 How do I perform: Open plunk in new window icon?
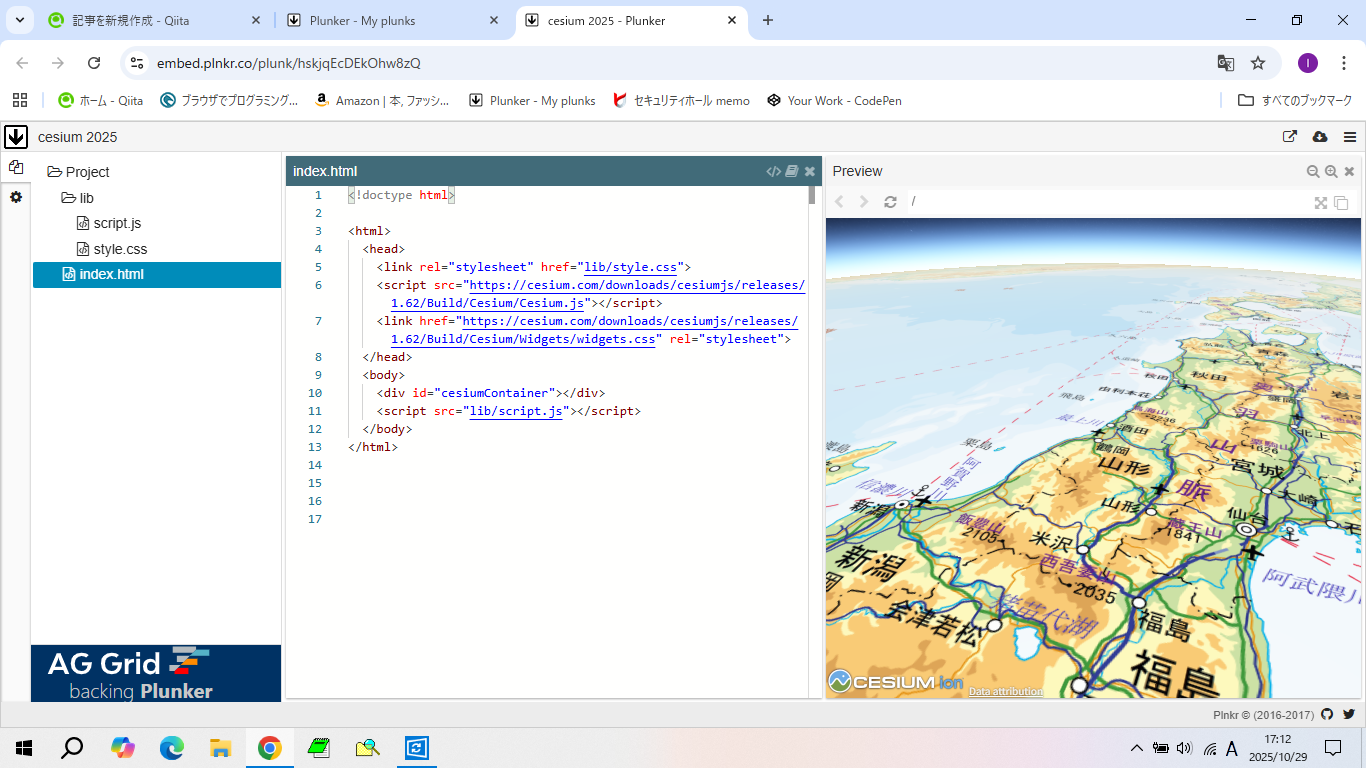point(1290,137)
